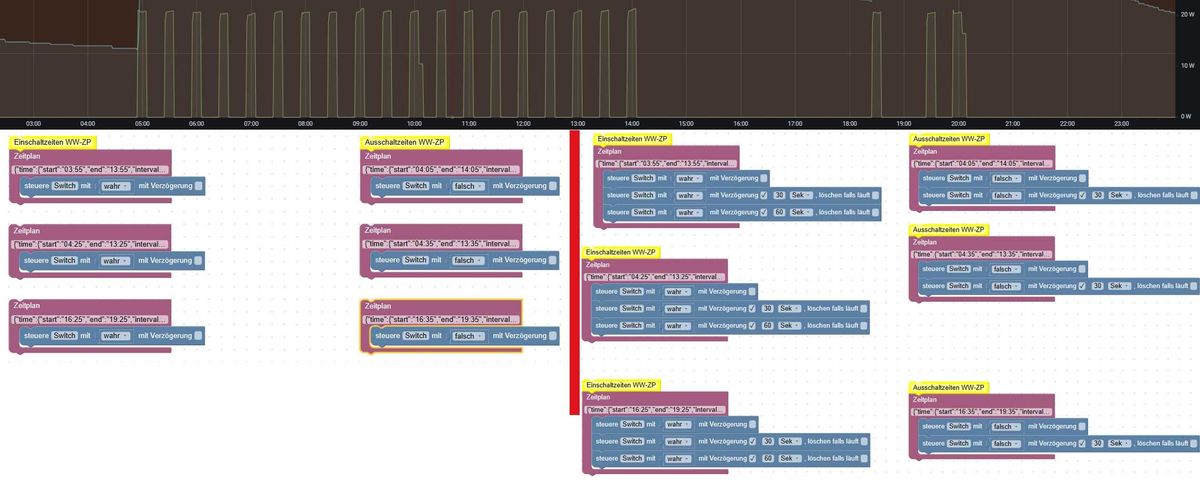Select the left 'Ausschaltzeiten WW-ZP' yellow comment label

(x=404, y=143)
